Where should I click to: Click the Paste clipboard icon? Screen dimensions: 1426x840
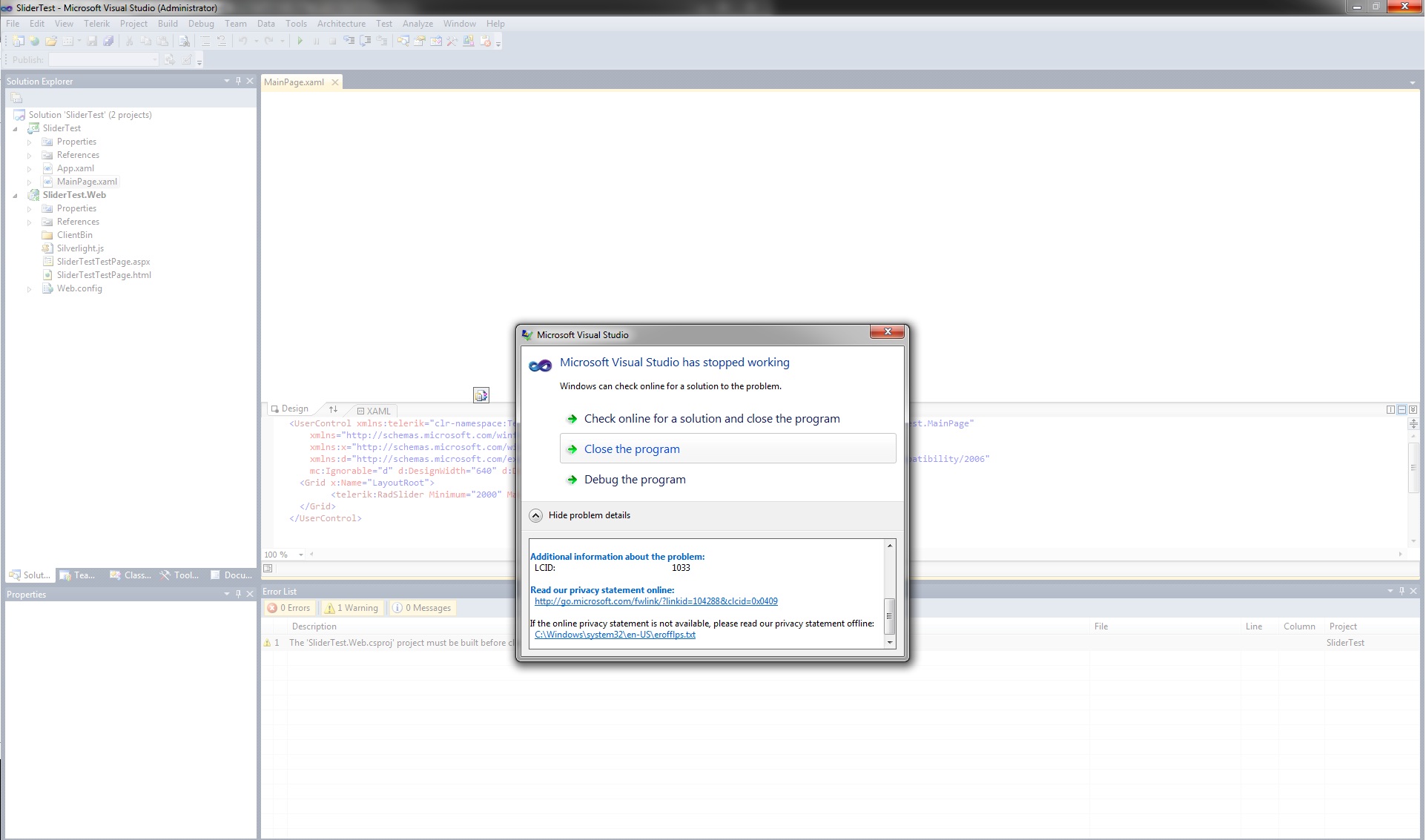162,42
